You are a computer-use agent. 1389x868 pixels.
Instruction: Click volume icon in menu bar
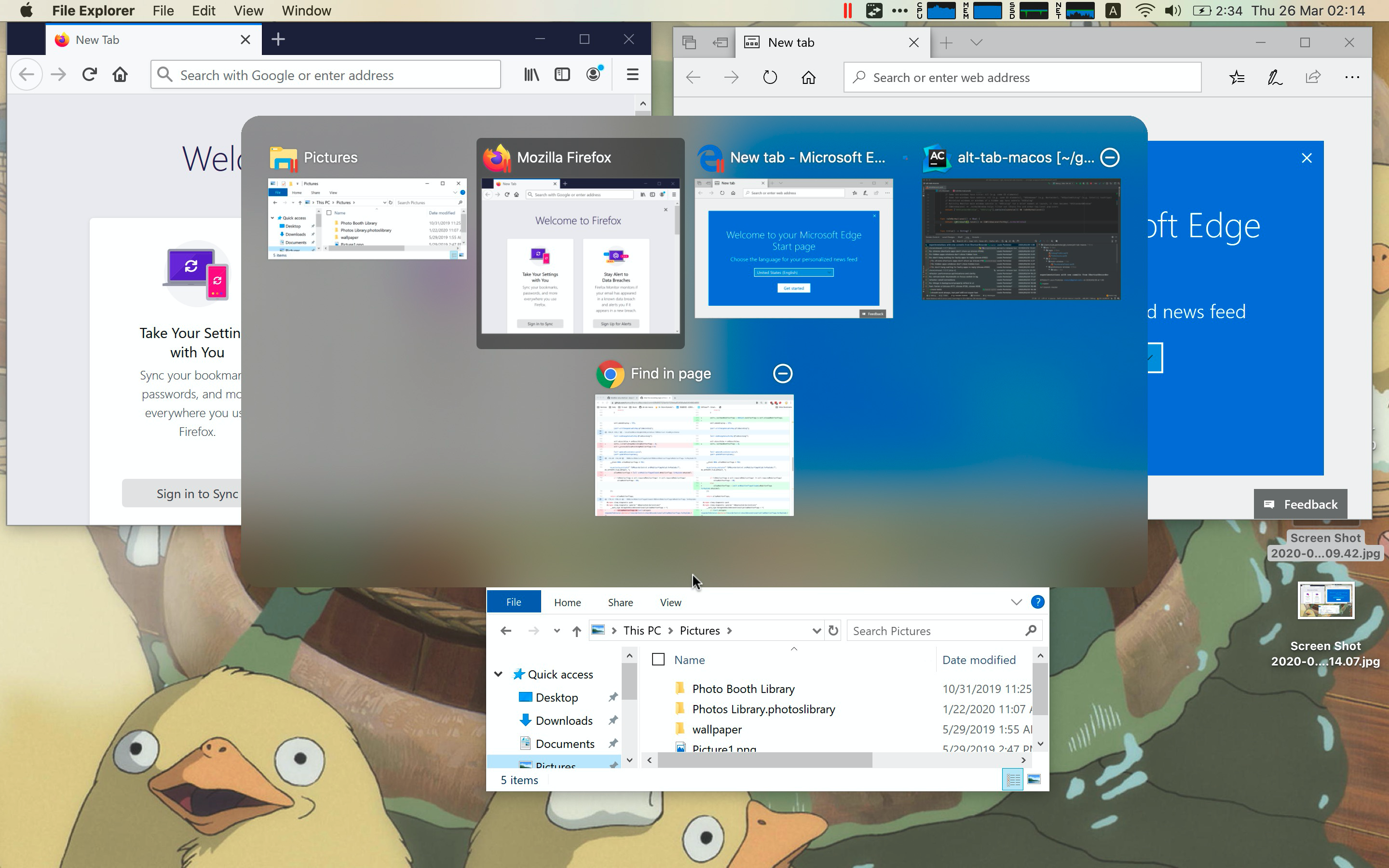pyautogui.click(x=1173, y=11)
